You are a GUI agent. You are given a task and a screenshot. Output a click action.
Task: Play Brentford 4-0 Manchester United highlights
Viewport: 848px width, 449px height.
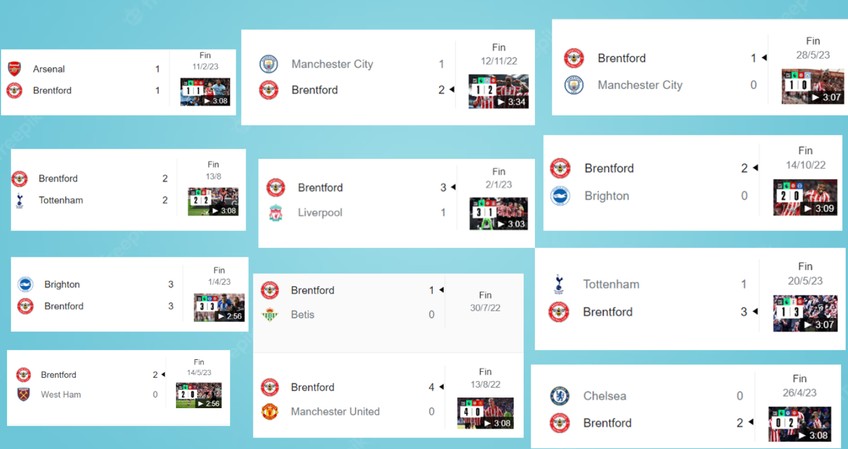[x=485, y=411]
